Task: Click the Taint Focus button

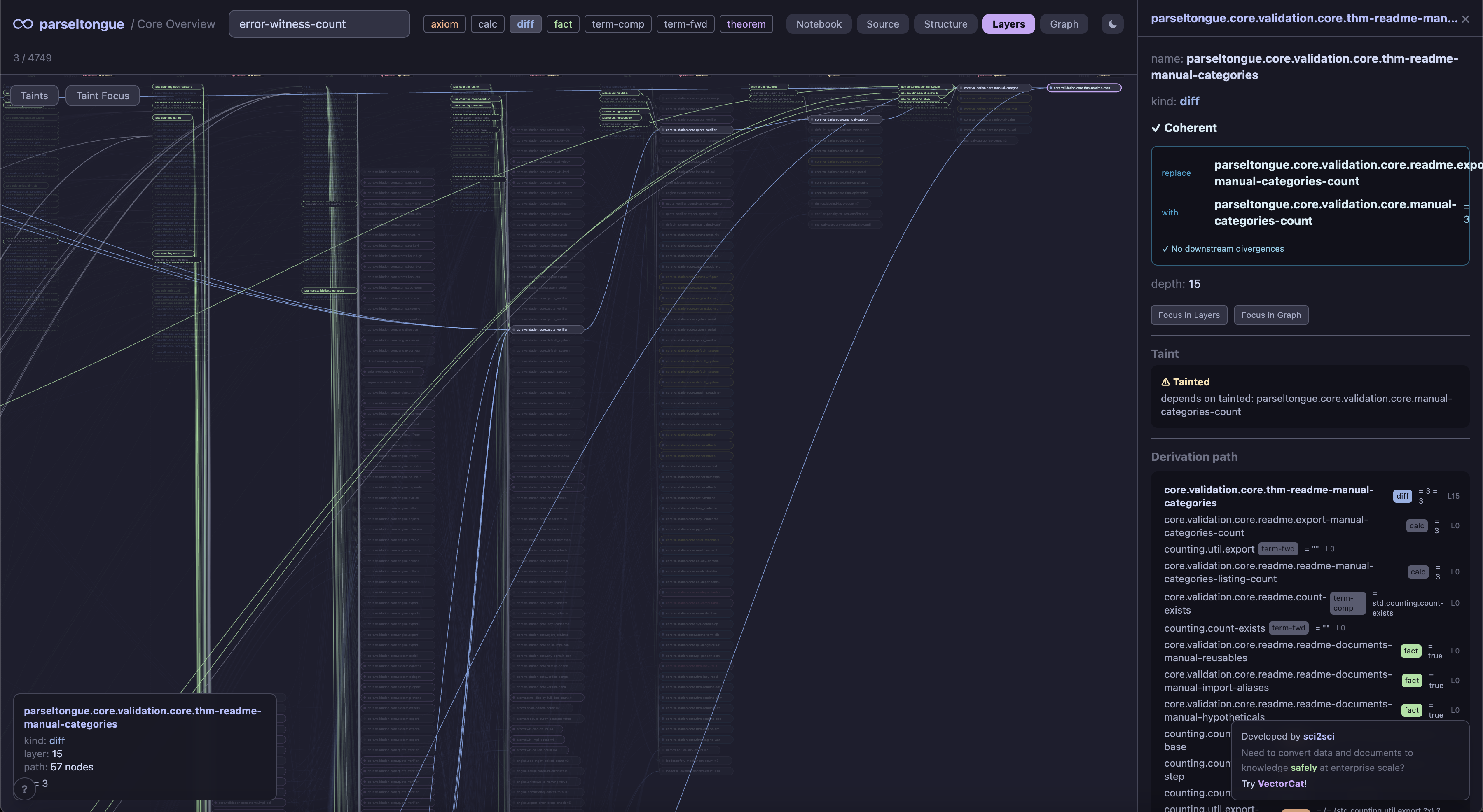Action: point(103,95)
